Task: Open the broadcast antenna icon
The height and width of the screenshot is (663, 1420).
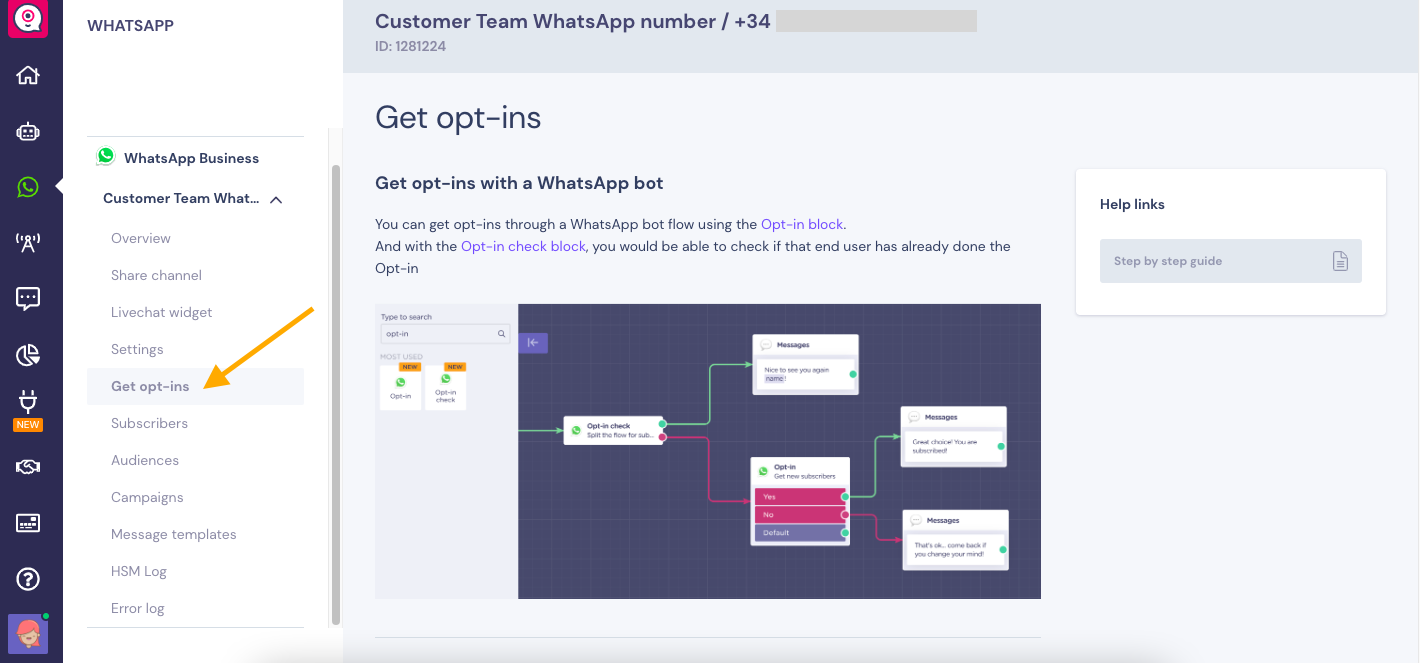Action: click(x=28, y=242)
